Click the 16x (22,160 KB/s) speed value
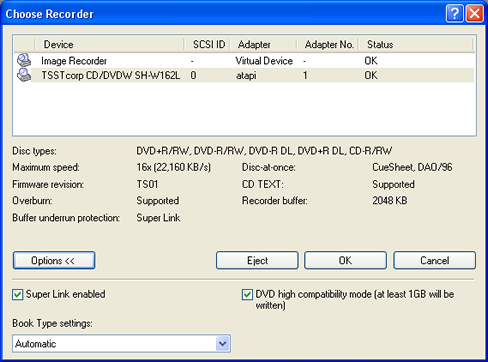Viewport: 488px width, 362px height. (174, 167)
